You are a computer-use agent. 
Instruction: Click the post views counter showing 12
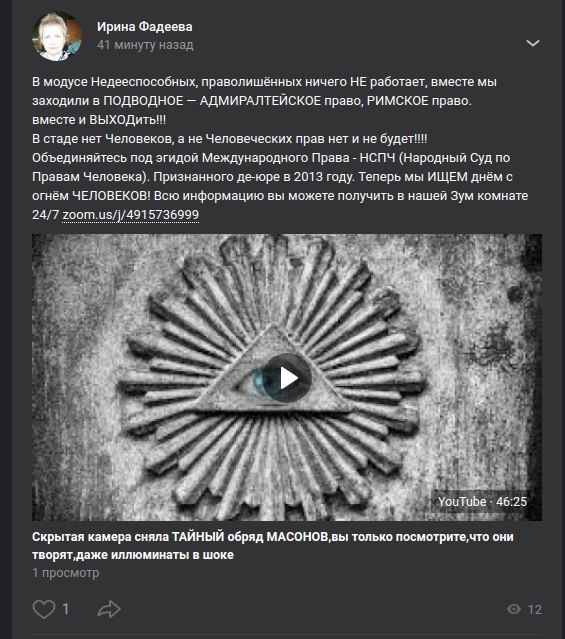pyautogui.click(x=535, y=609)
